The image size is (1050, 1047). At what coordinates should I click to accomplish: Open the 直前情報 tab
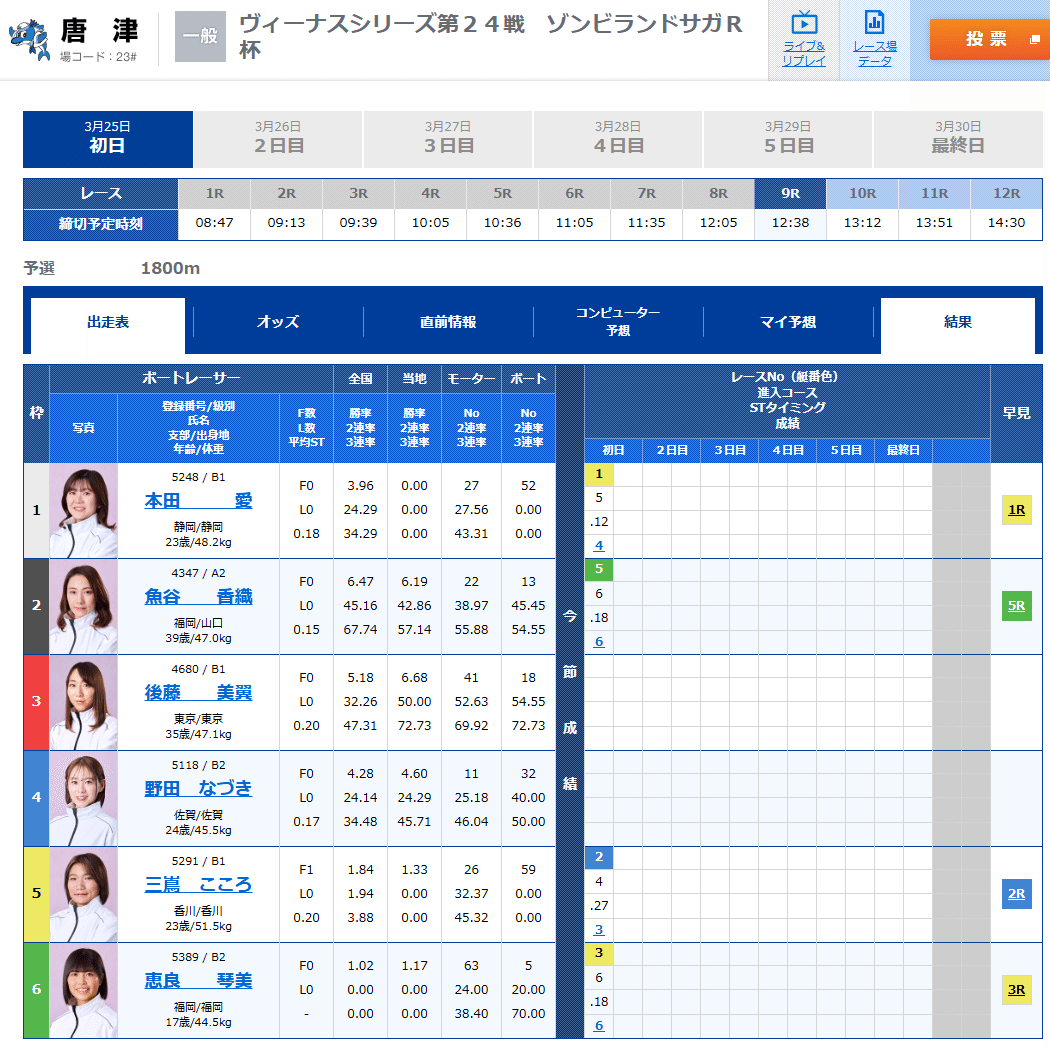point(447,322)
